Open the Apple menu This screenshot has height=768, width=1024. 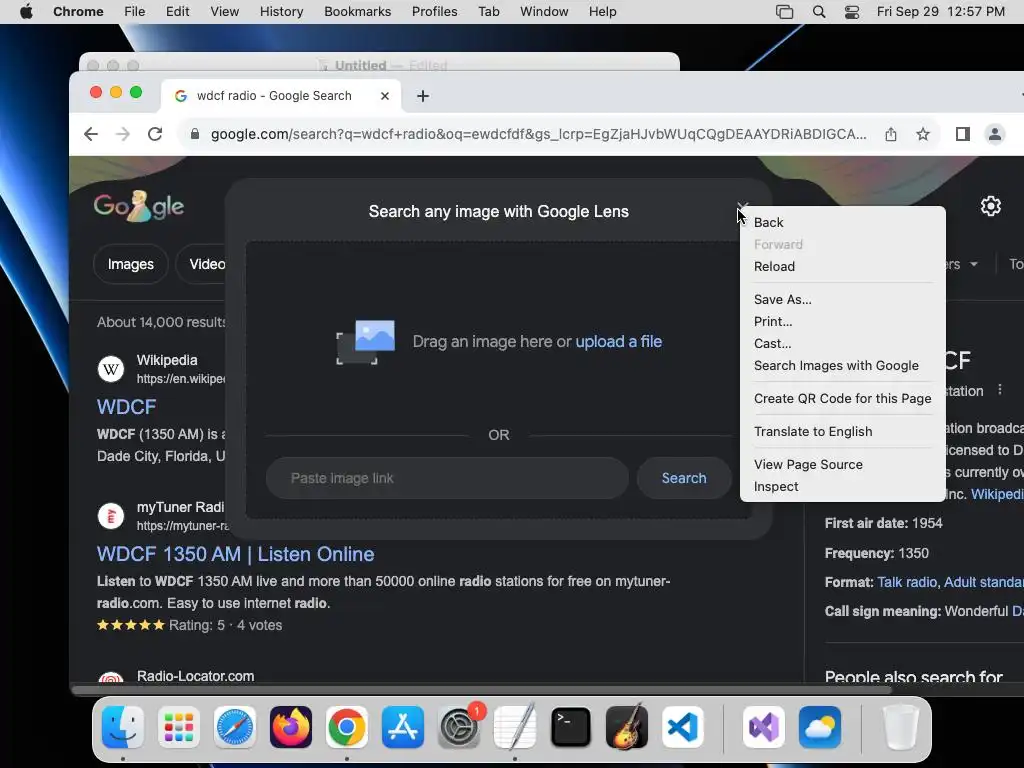[26, 12]
